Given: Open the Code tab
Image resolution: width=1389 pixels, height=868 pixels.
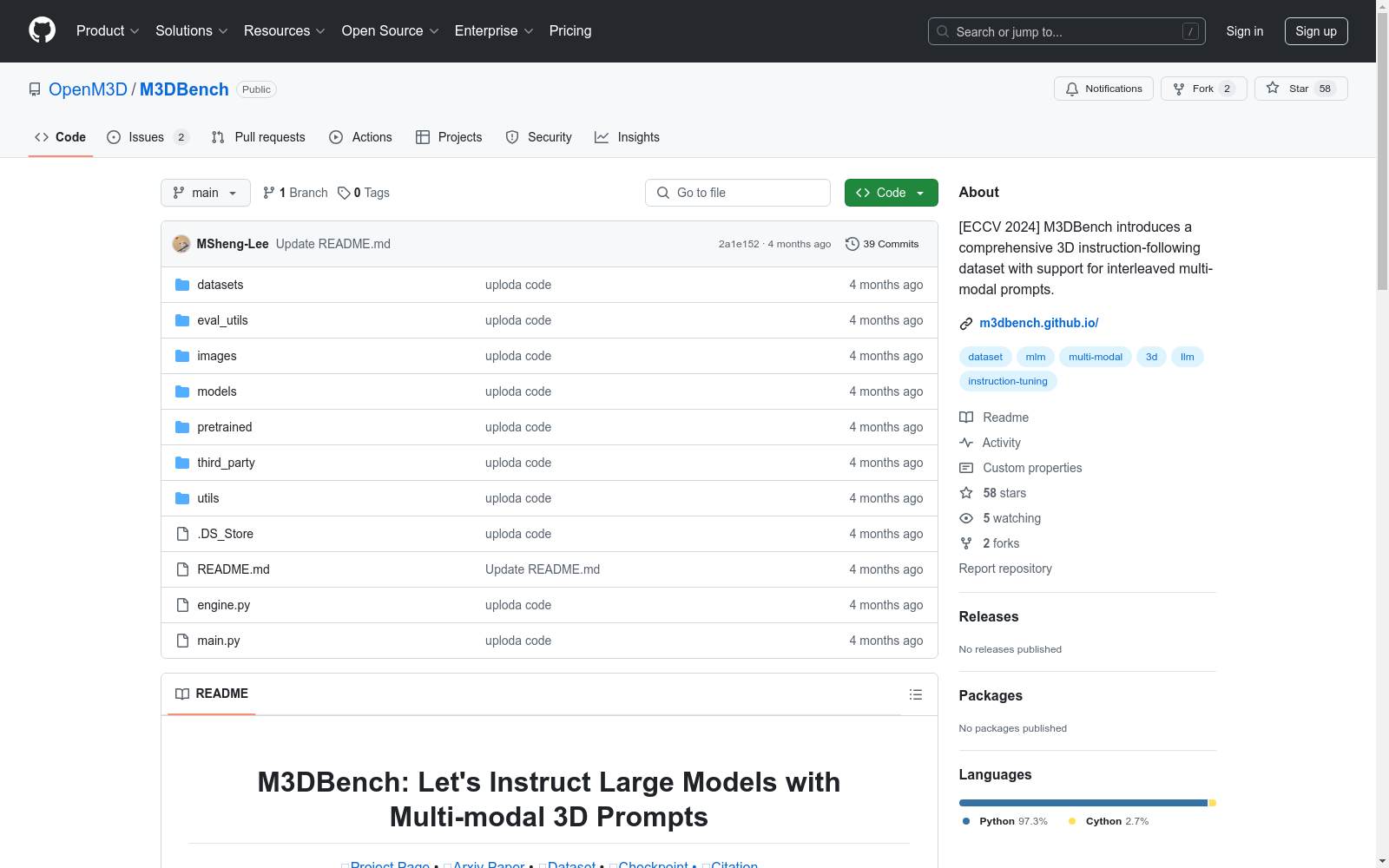Looking at the screenshot, I should [61, 137].
